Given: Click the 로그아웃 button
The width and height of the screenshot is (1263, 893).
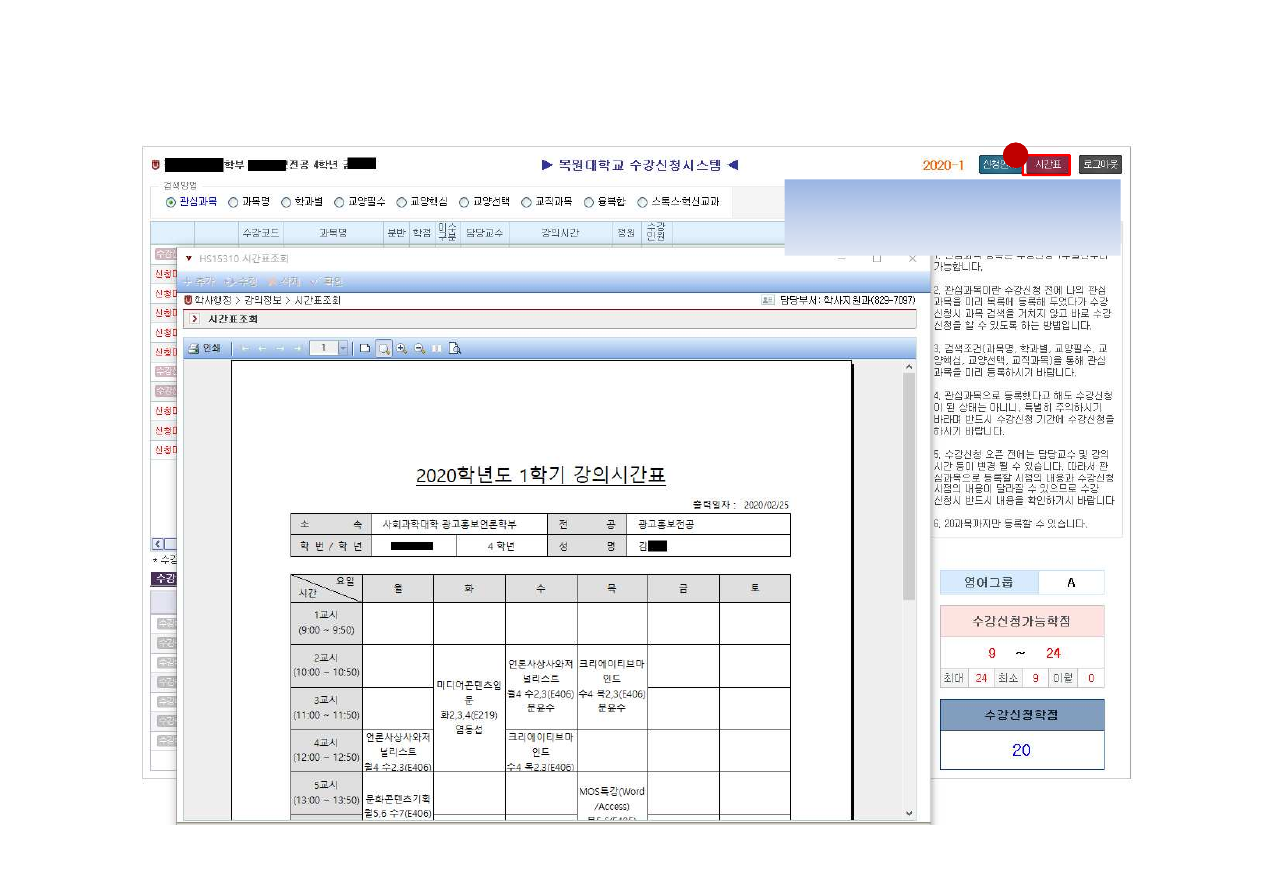Looking at the screenshot, I should [1100, 164].
